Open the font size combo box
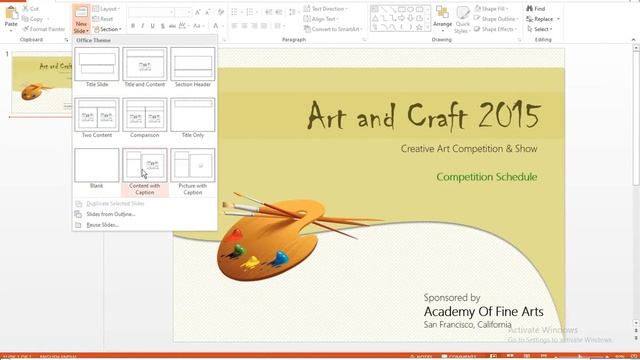 (x=183, y=13)
